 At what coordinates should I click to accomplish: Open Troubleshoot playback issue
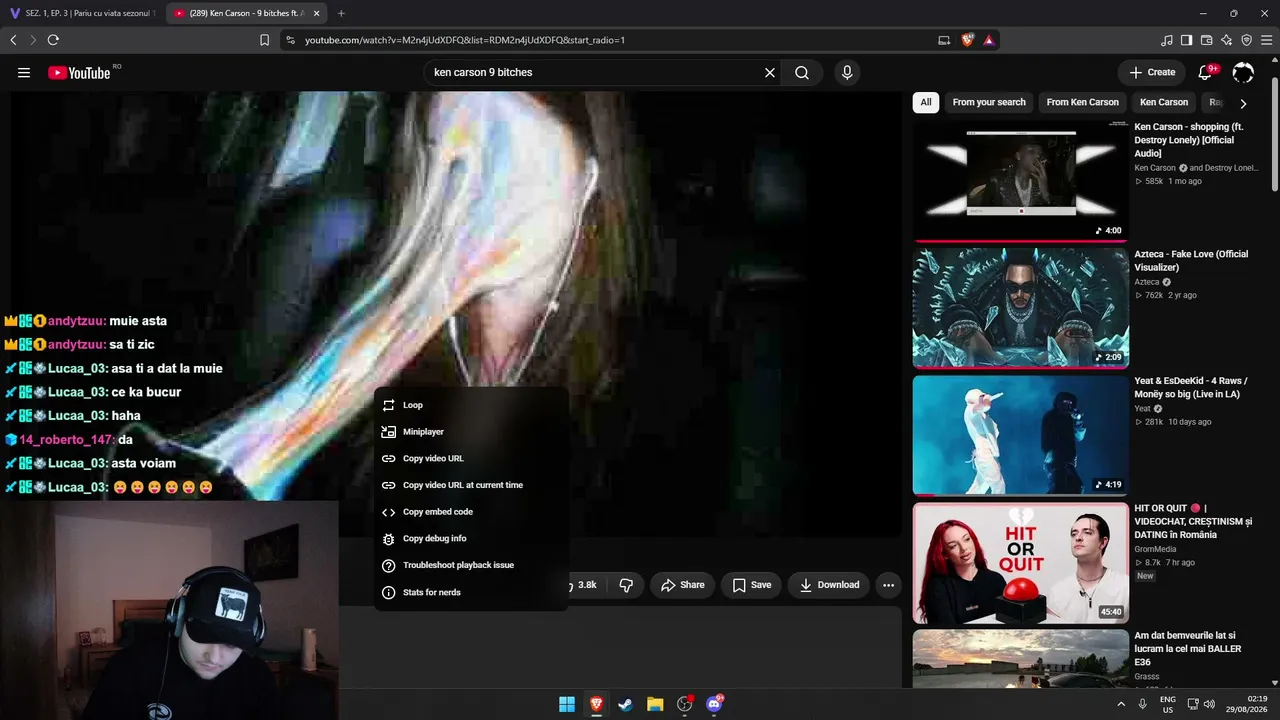[x=471, y=566]
